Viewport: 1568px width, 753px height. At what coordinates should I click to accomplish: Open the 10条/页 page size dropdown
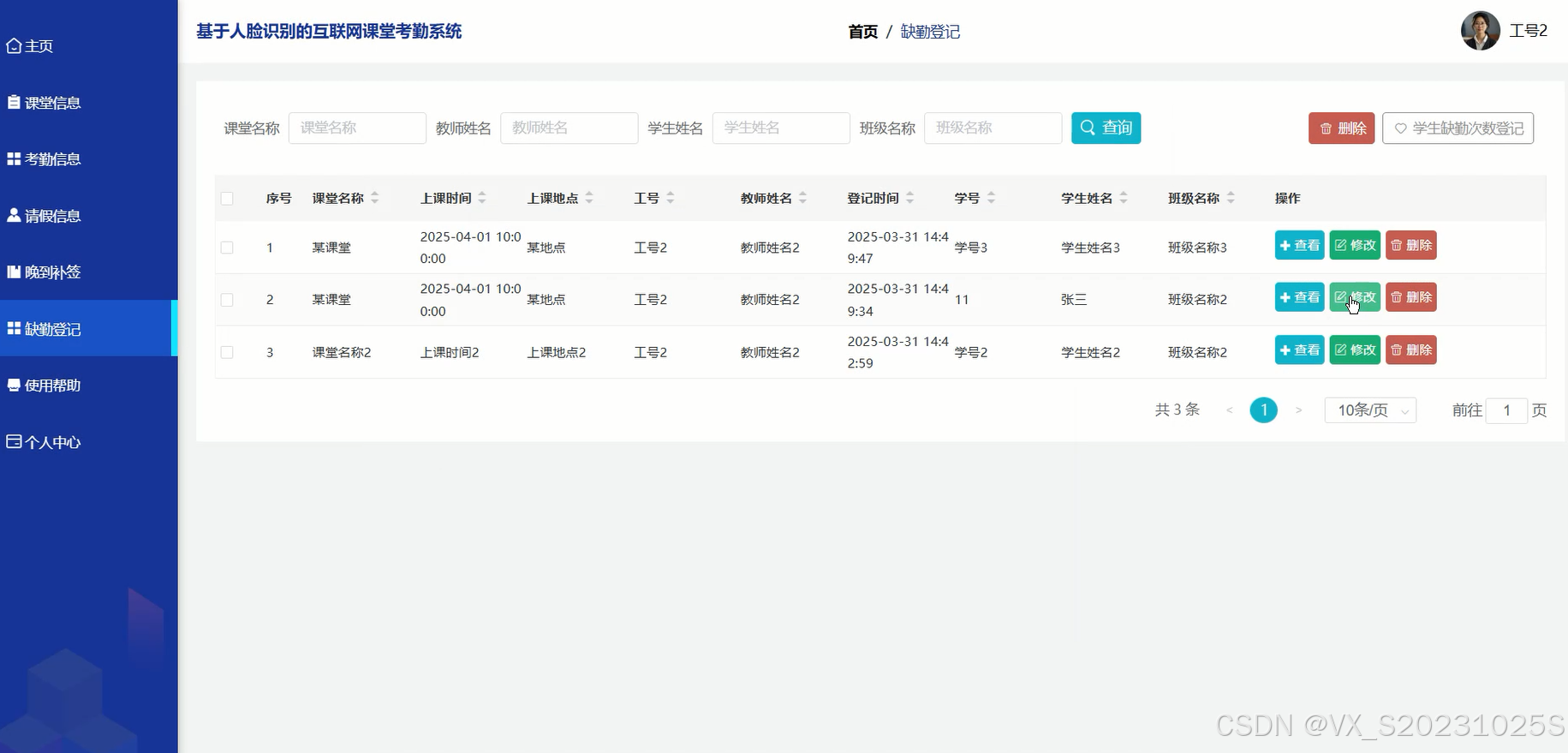pyautogui.click(x=1370, y=410)
